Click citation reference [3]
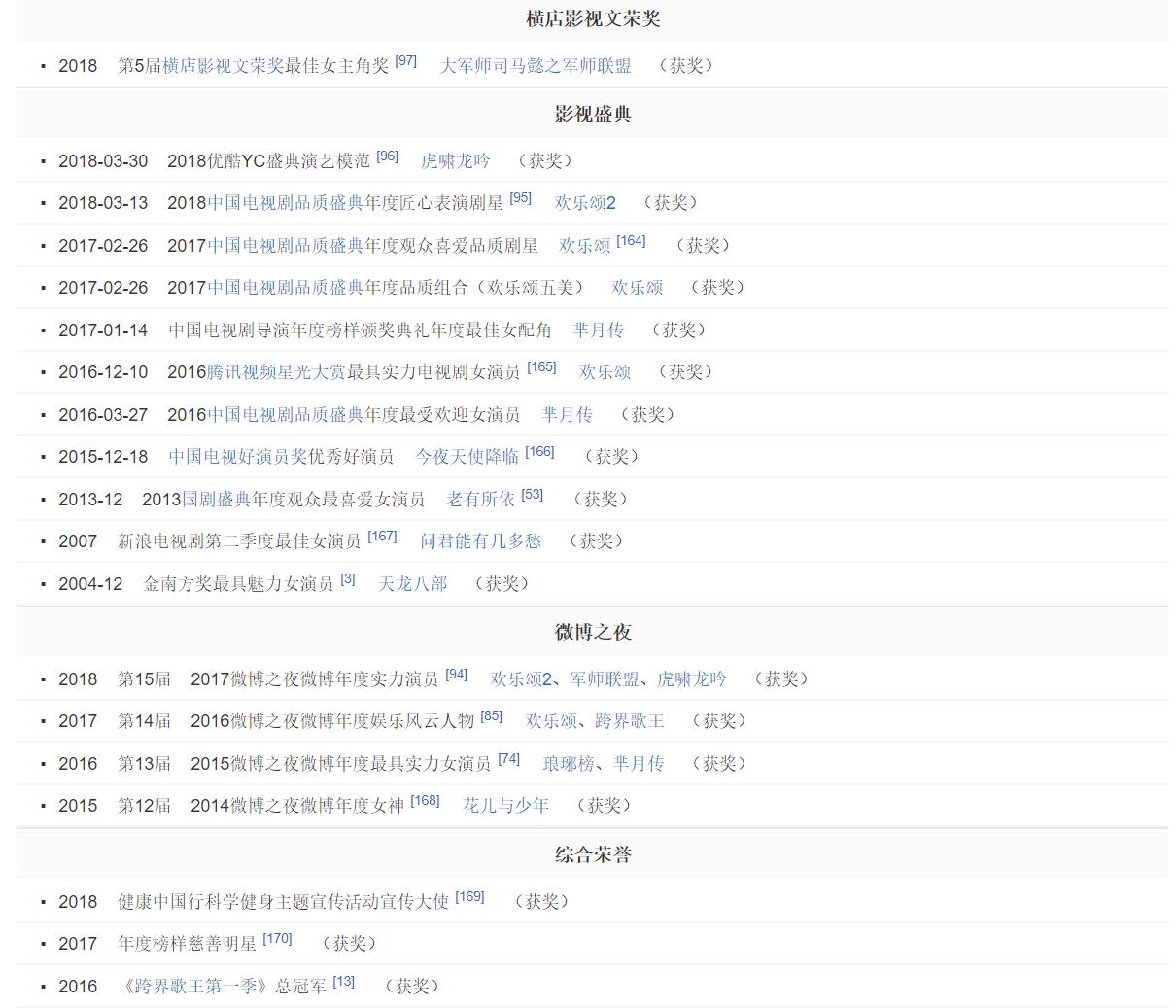Viewport: 1176px width, 1008px height. (347, 578)
